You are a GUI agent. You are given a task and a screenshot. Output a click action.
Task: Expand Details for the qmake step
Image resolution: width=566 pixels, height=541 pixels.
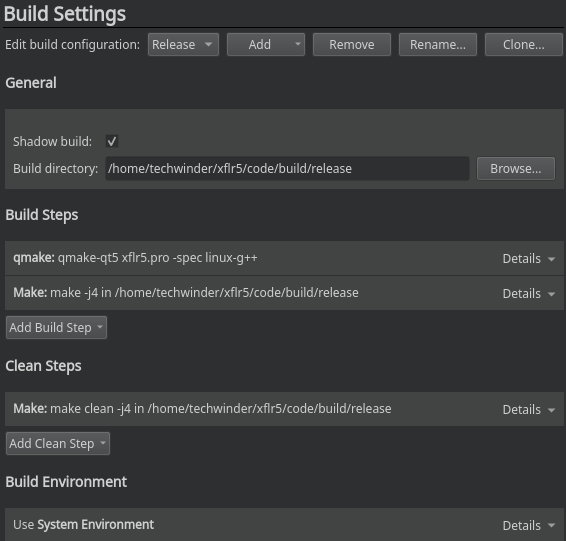tap(528, 259)
